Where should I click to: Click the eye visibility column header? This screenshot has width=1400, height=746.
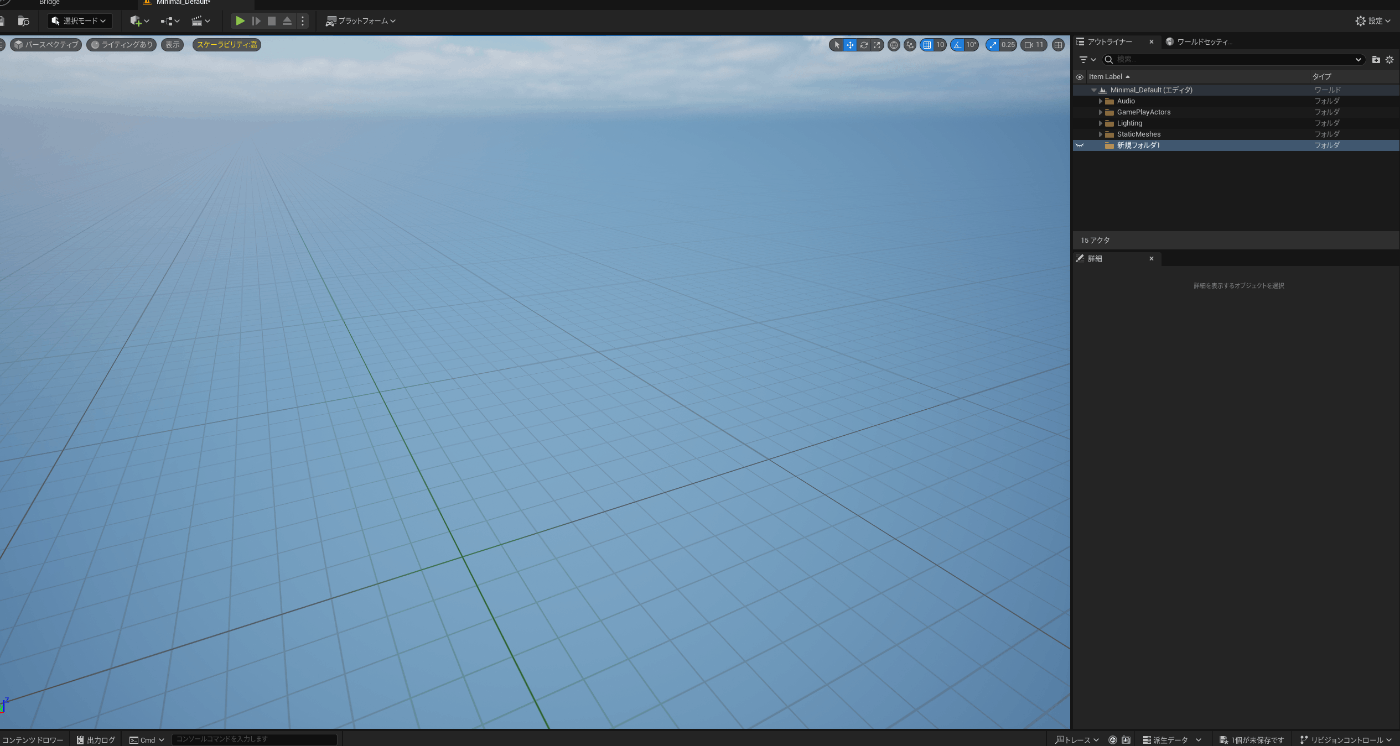(1079, 76)
